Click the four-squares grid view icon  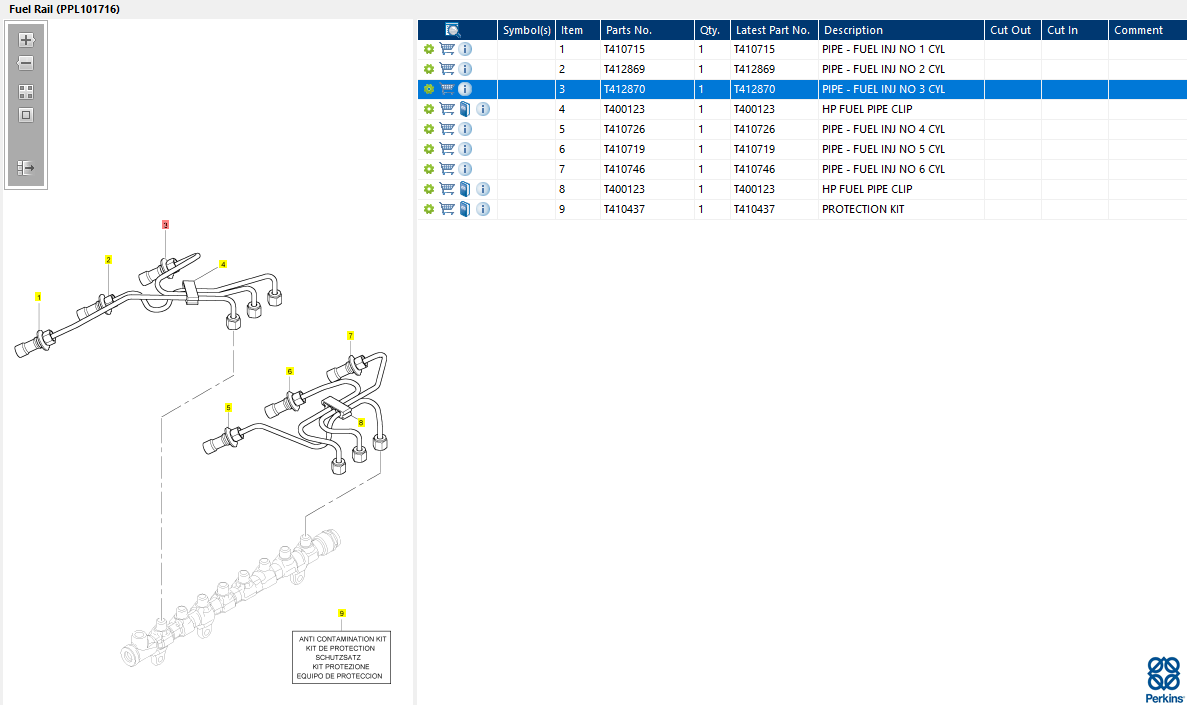click(x=26, y=92)
